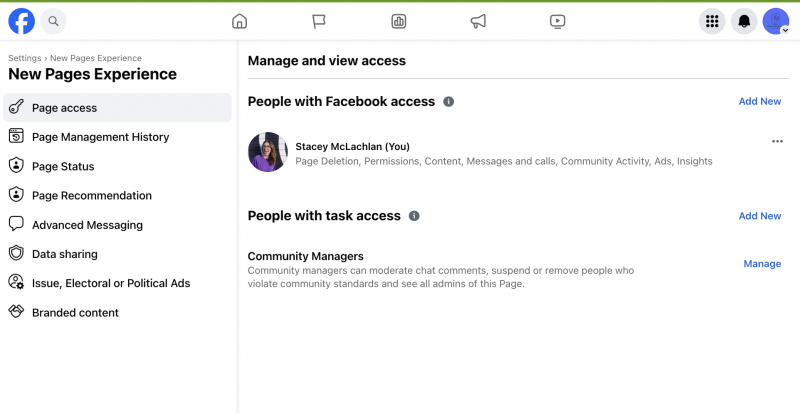
Task: Click Stacey McLachlan profile photo
Action: pos(268,152)
